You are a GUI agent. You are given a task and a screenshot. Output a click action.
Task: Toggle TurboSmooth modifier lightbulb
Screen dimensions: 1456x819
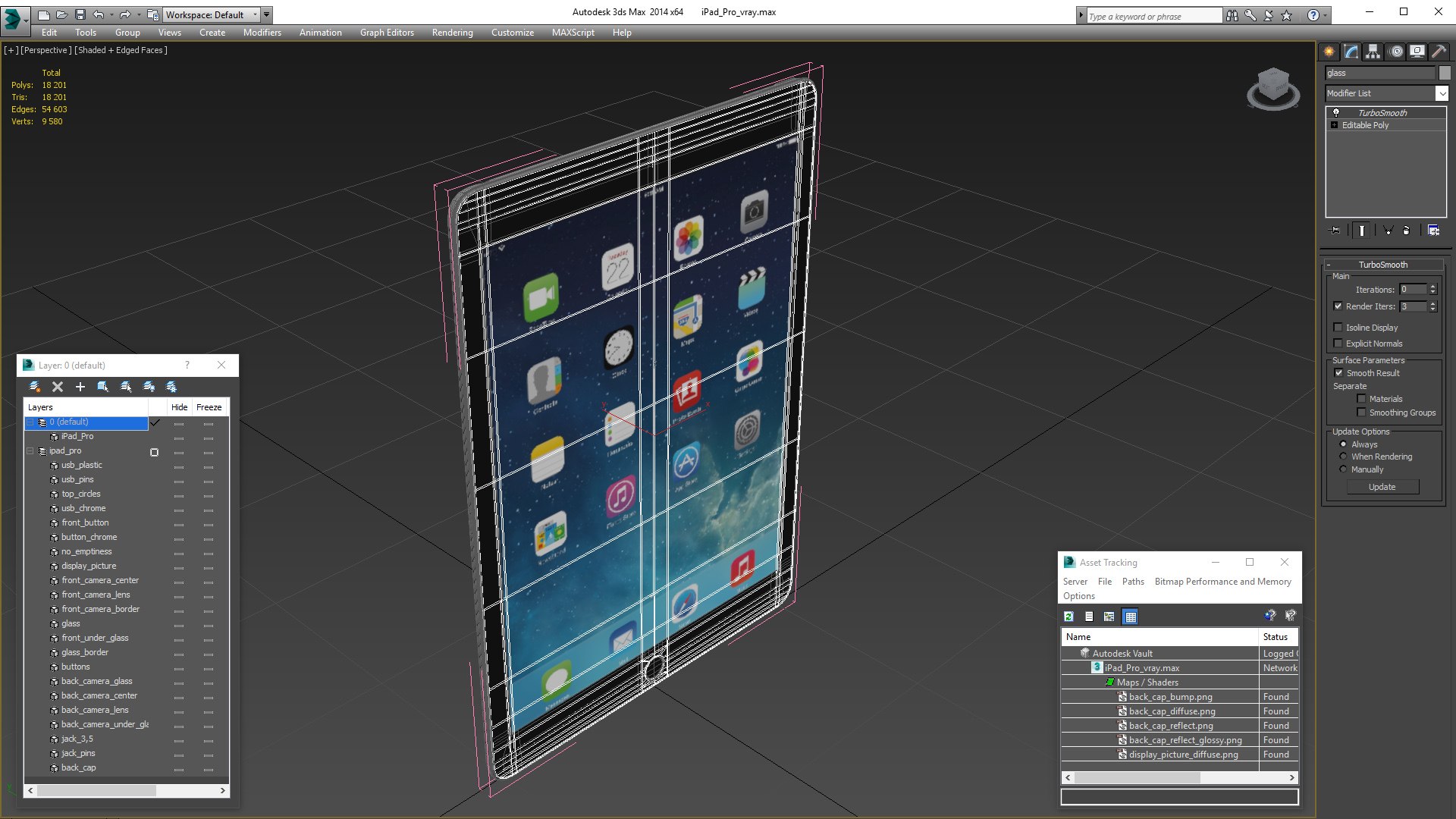pos(1336,112)
